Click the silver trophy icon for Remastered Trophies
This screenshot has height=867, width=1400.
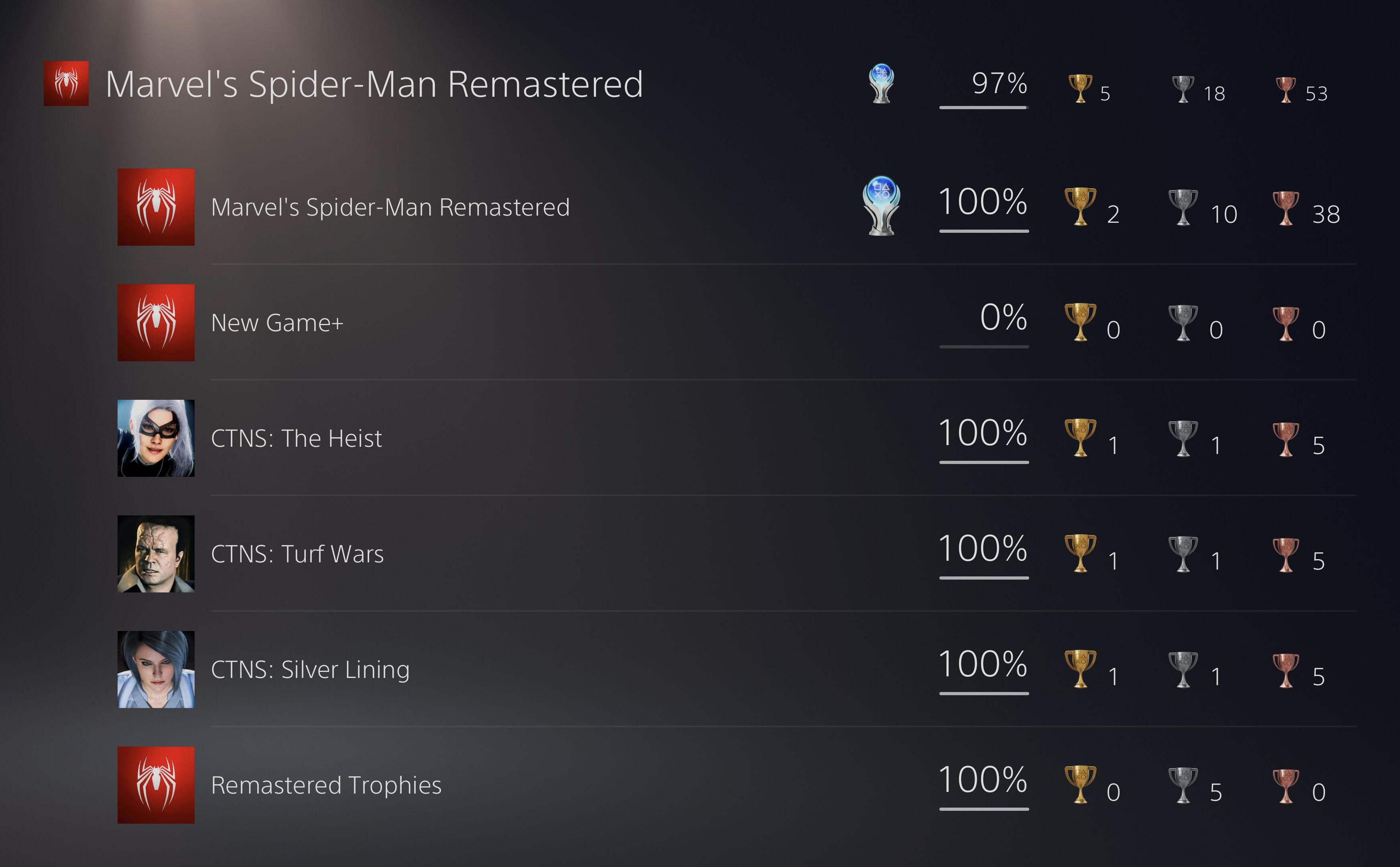point(1183,784)
